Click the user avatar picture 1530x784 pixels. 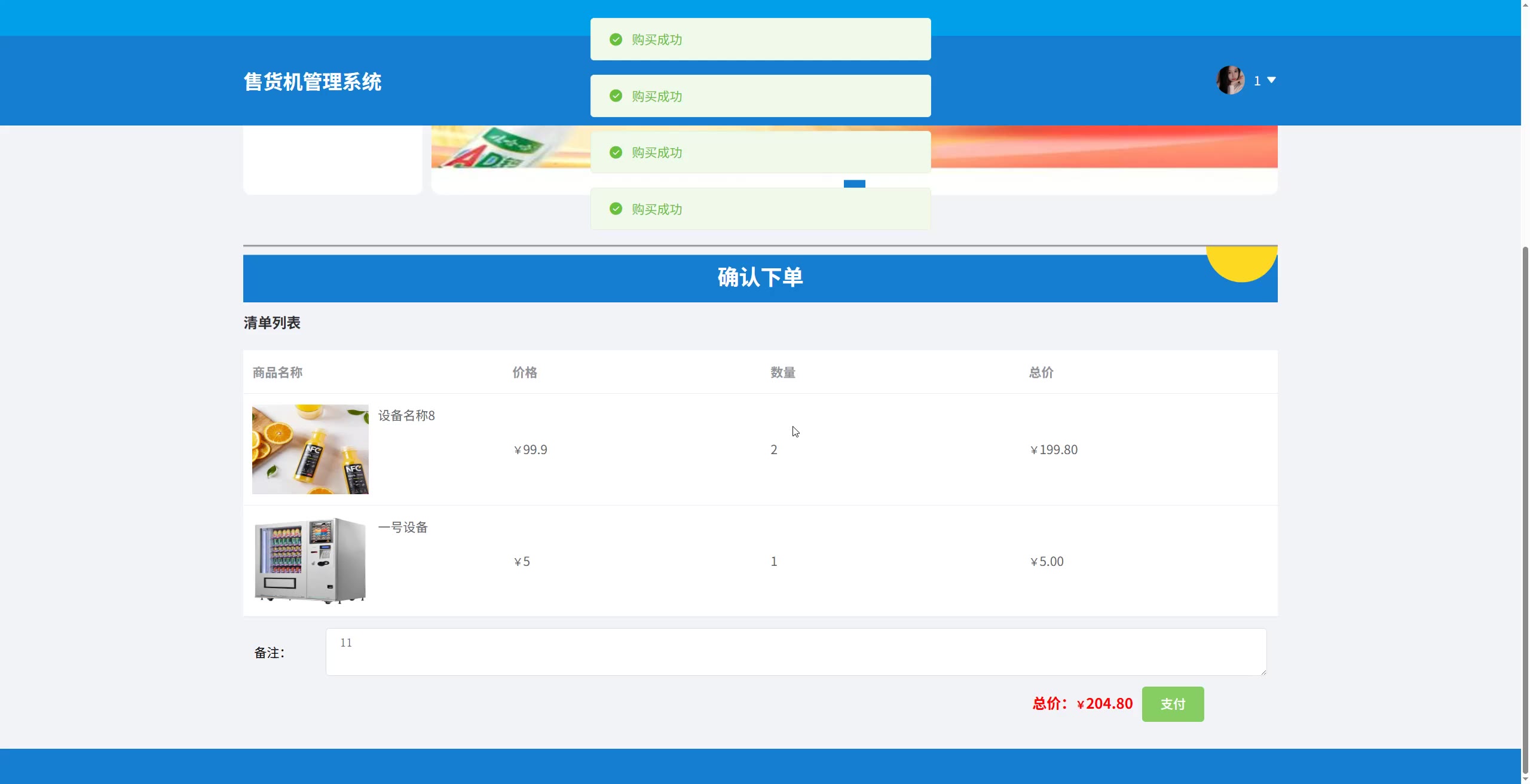(1230, 80)
